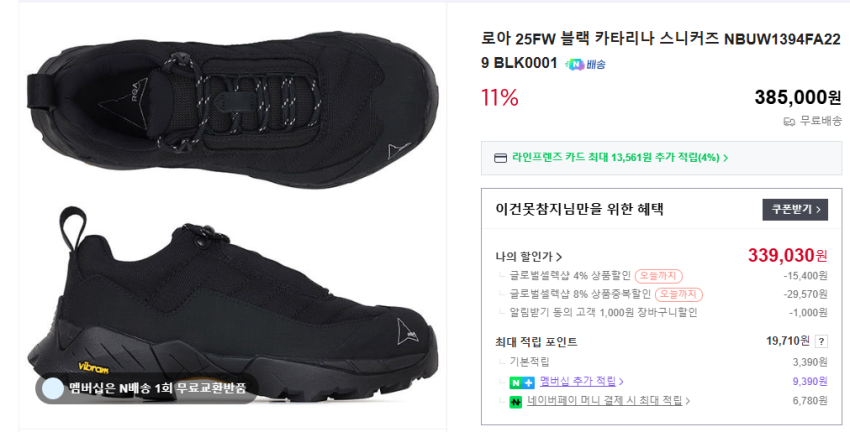Expand the 네이버페이 머니 결제 arrow
The width and height of the screenshot is (850, 432).
687,402
